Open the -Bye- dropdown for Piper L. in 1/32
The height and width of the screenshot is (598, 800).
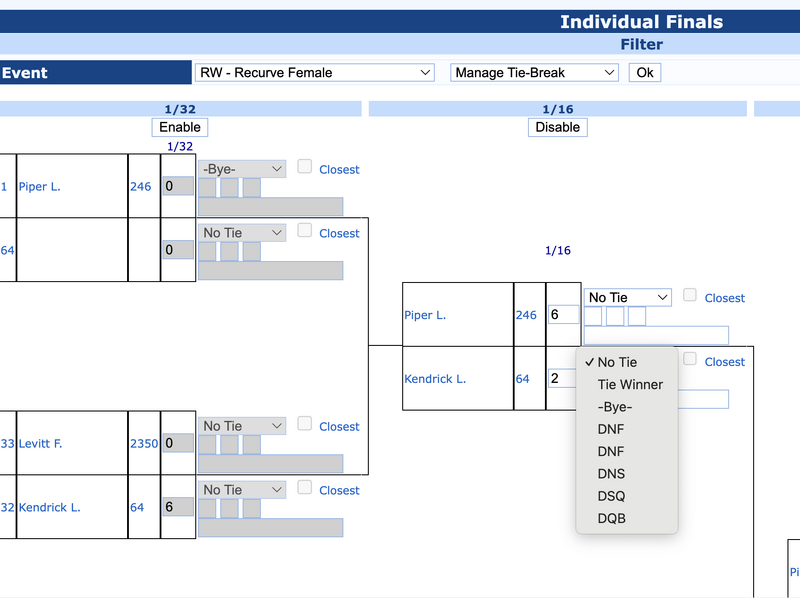point(242,169)
